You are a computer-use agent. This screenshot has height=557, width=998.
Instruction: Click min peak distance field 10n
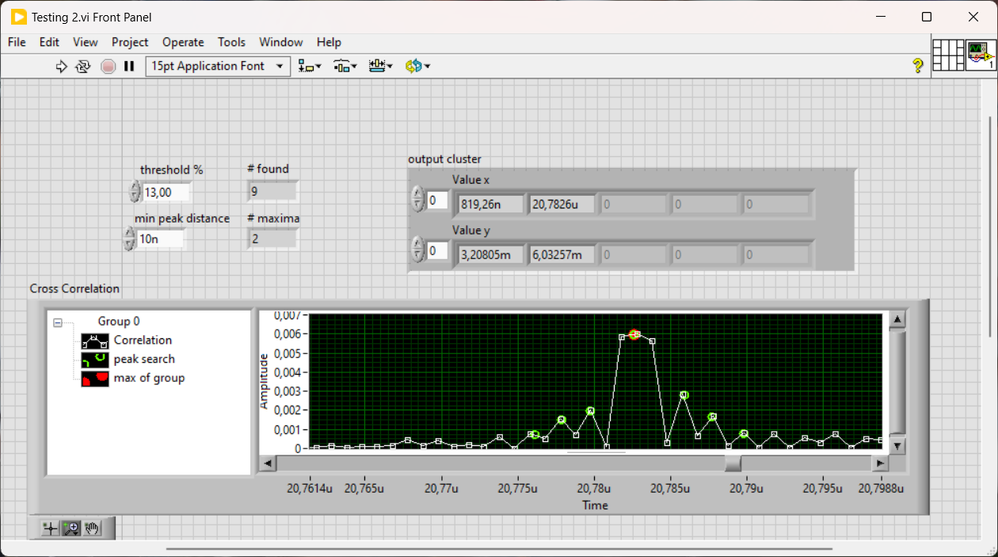[161, 239]
